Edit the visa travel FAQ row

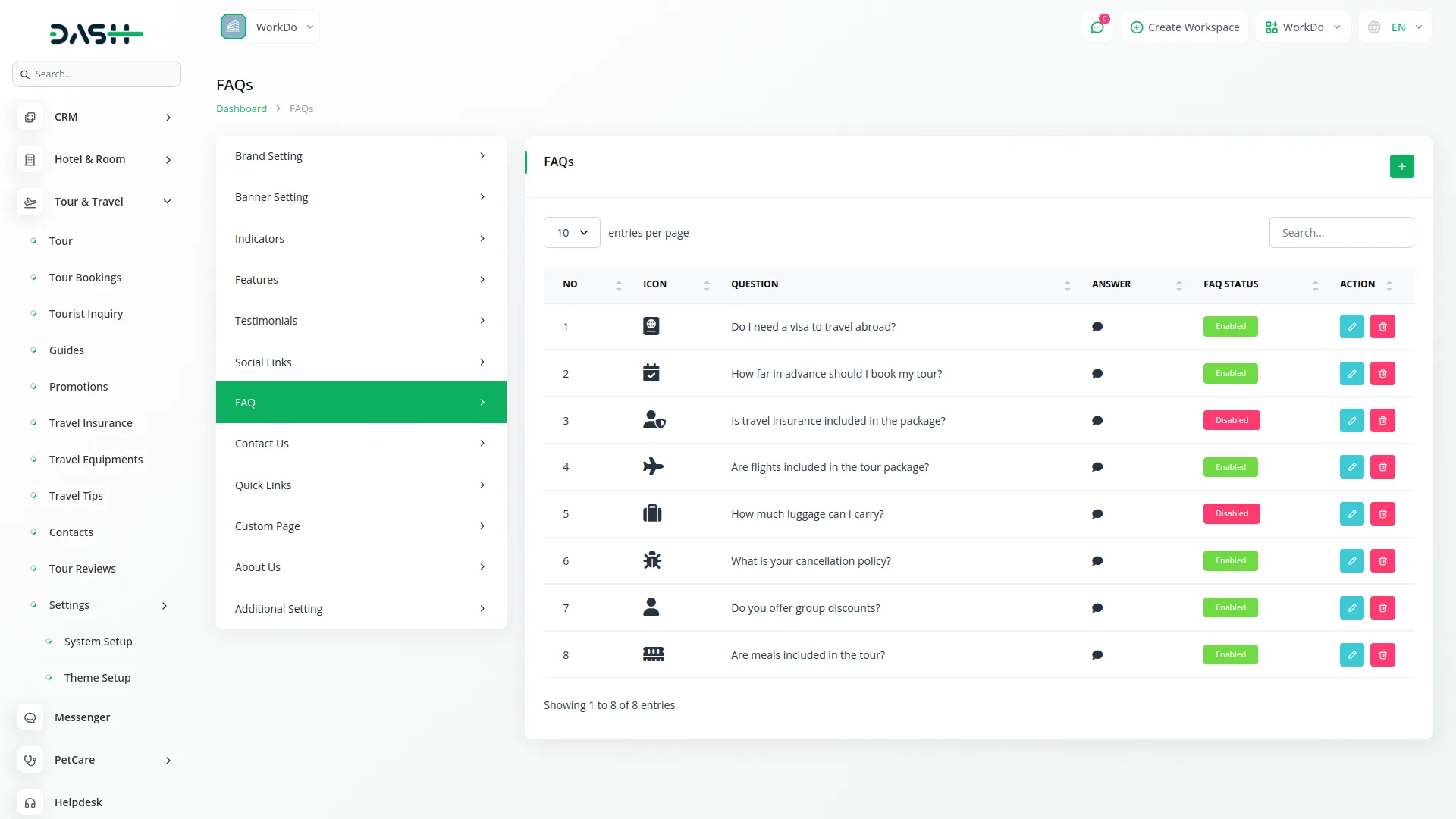point(1351,327)
